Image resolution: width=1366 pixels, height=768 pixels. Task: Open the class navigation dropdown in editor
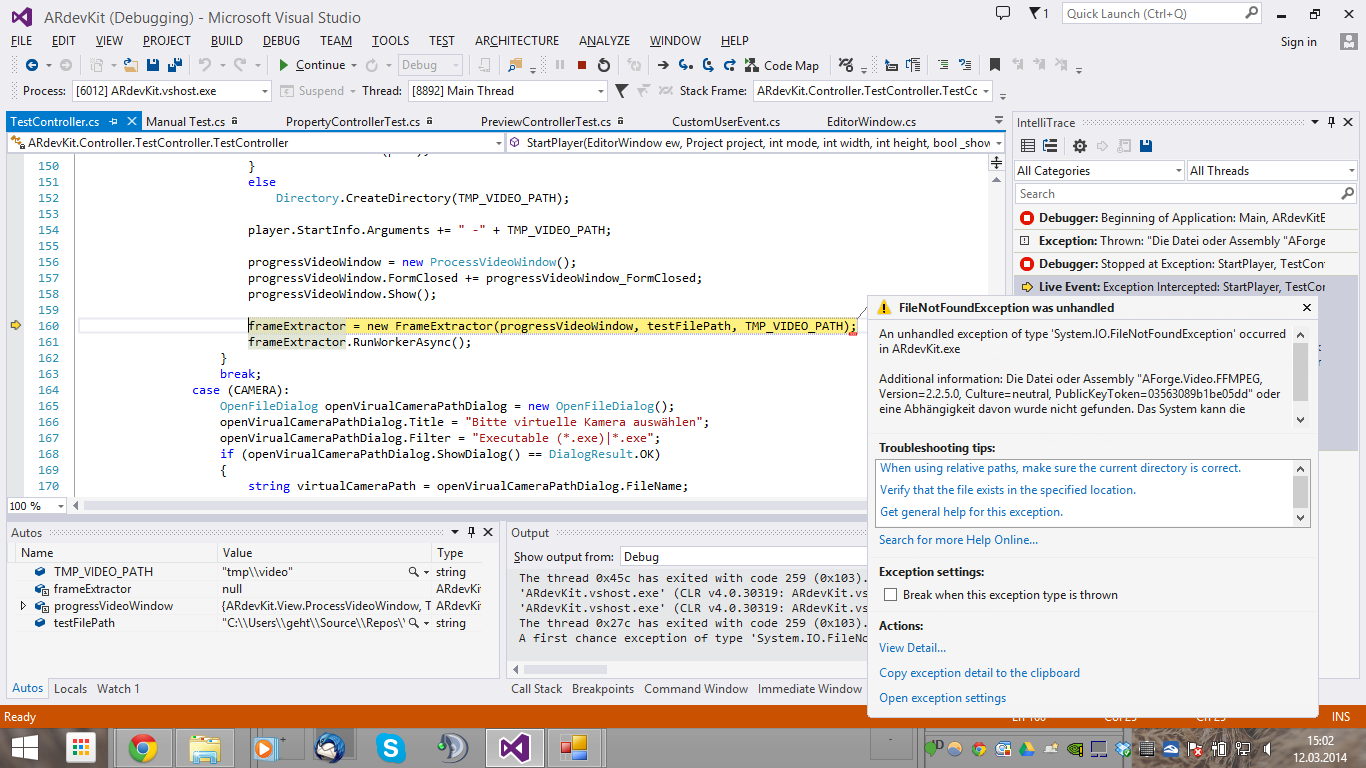click(255, 143)
